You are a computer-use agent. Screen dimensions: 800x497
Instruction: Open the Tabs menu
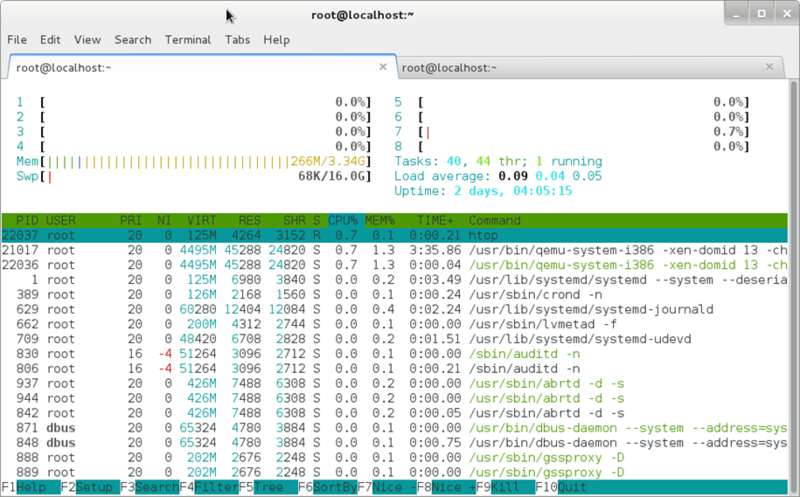(x=237, y=40)
